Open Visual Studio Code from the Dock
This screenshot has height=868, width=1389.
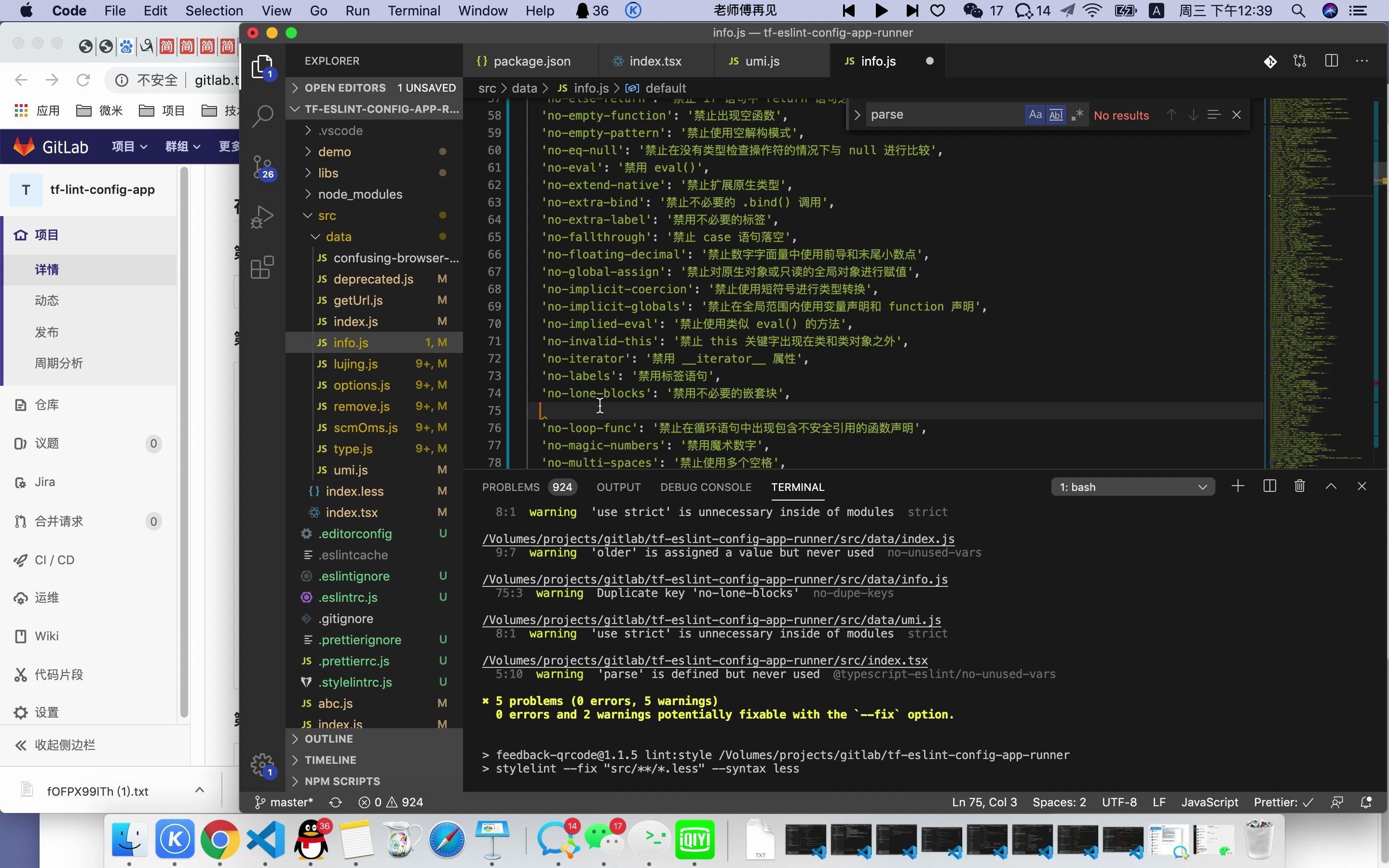[x=265, y=840]
